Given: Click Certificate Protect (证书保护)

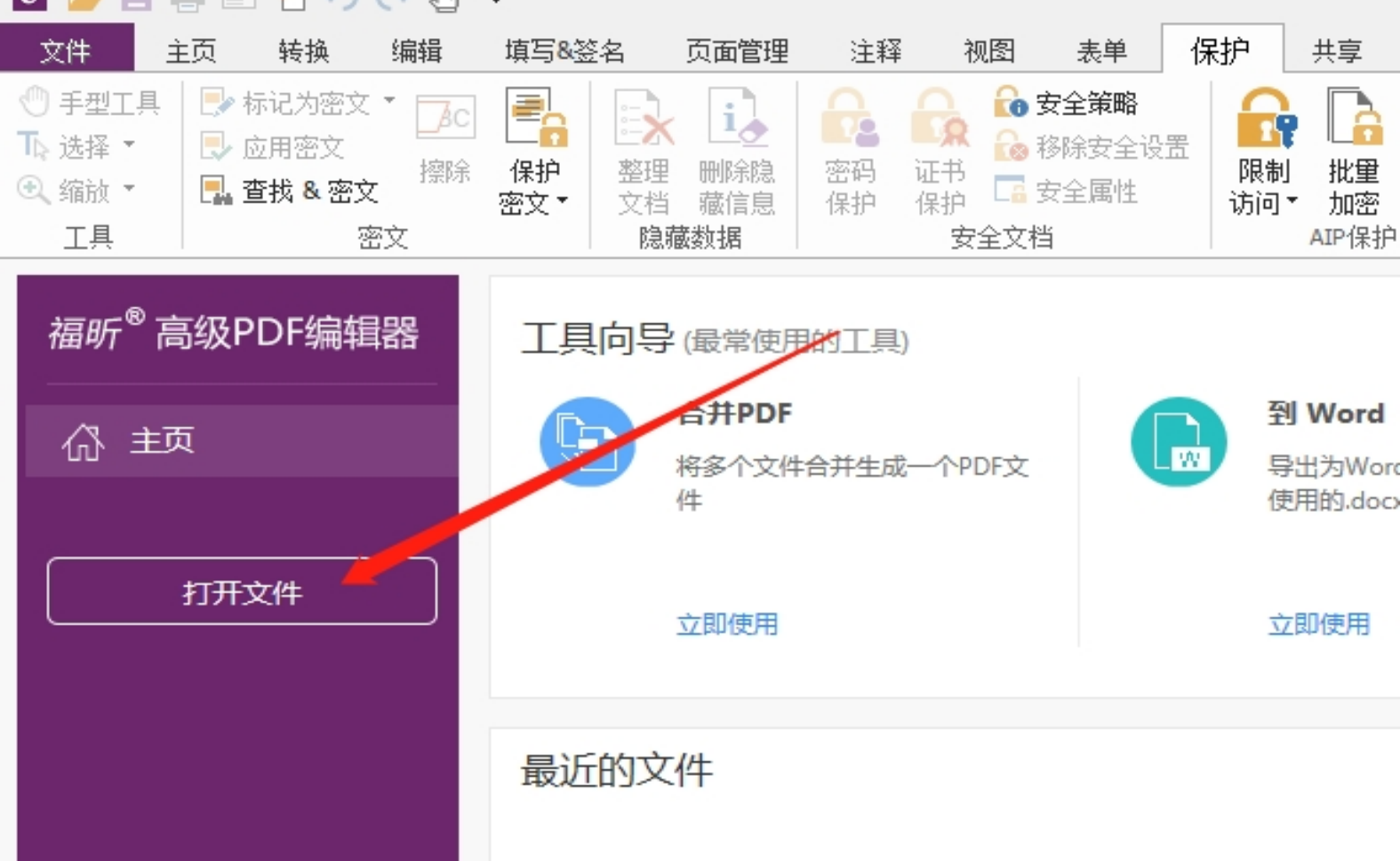Looking at the screenshot, I should [940, 152].
